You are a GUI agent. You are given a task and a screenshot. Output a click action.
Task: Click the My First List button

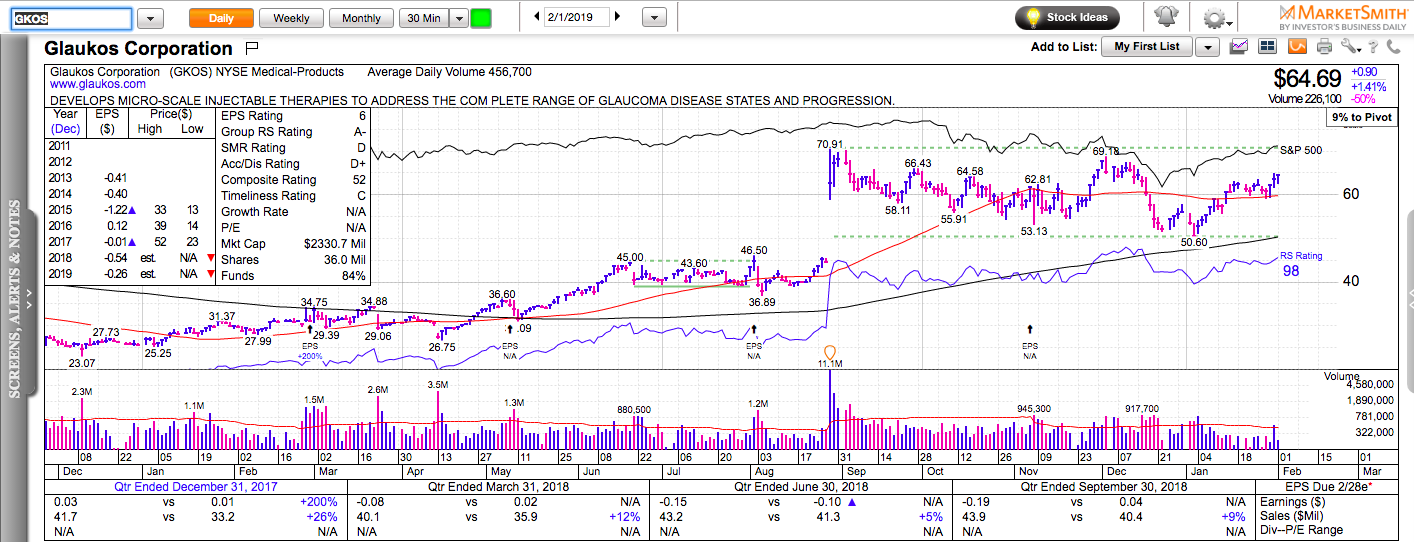(1147, 46)
